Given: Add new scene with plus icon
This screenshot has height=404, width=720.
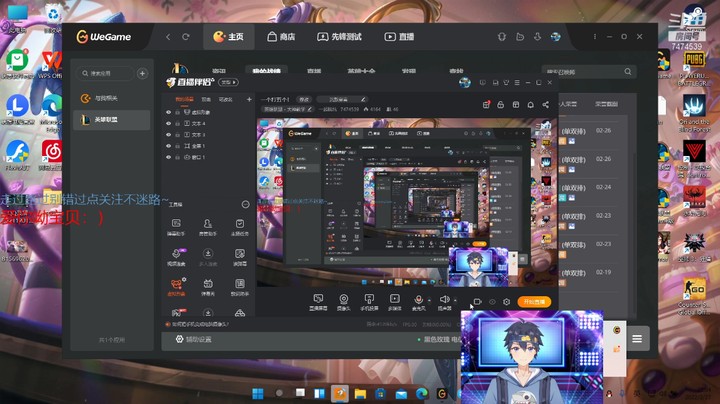Looking at the screenshot, I should tap(249, 99).
